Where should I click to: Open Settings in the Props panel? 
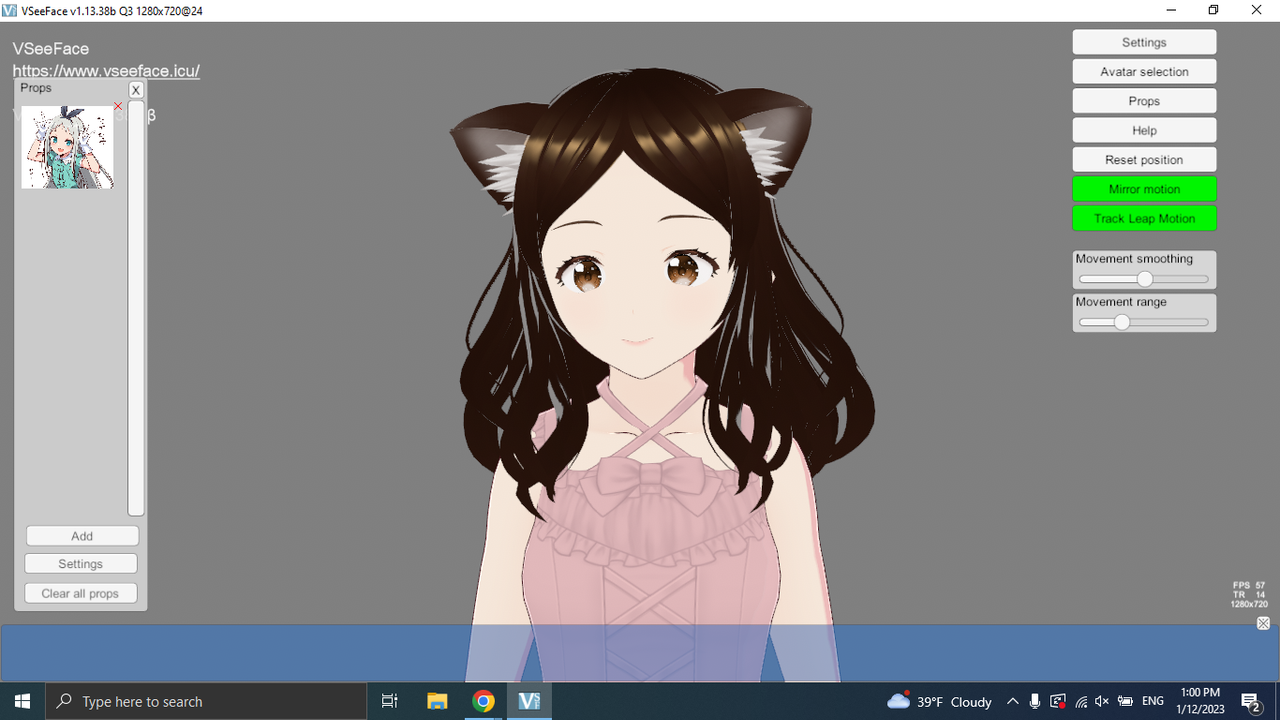tap(81, 564)
